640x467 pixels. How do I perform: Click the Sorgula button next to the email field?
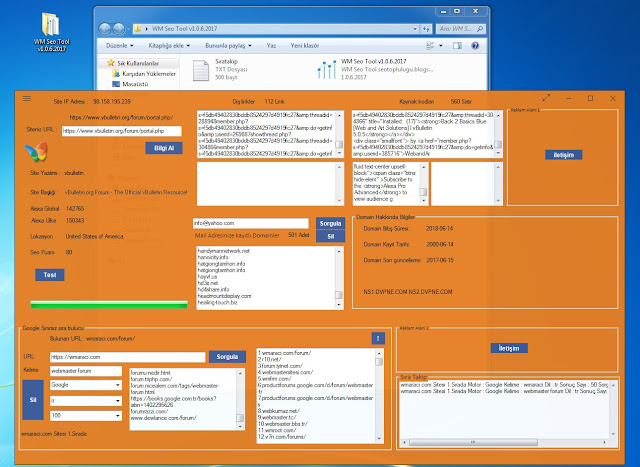point(330,223)
